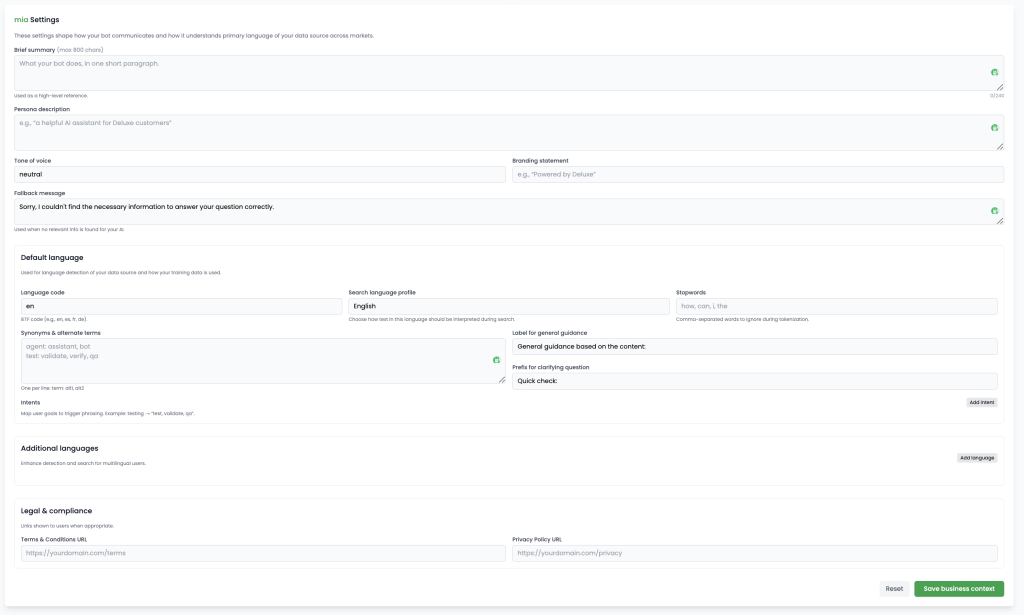Click the Terms & Conditions URL field
Image resolution: width=1024 pixels, height=615 pixels.
263,553
